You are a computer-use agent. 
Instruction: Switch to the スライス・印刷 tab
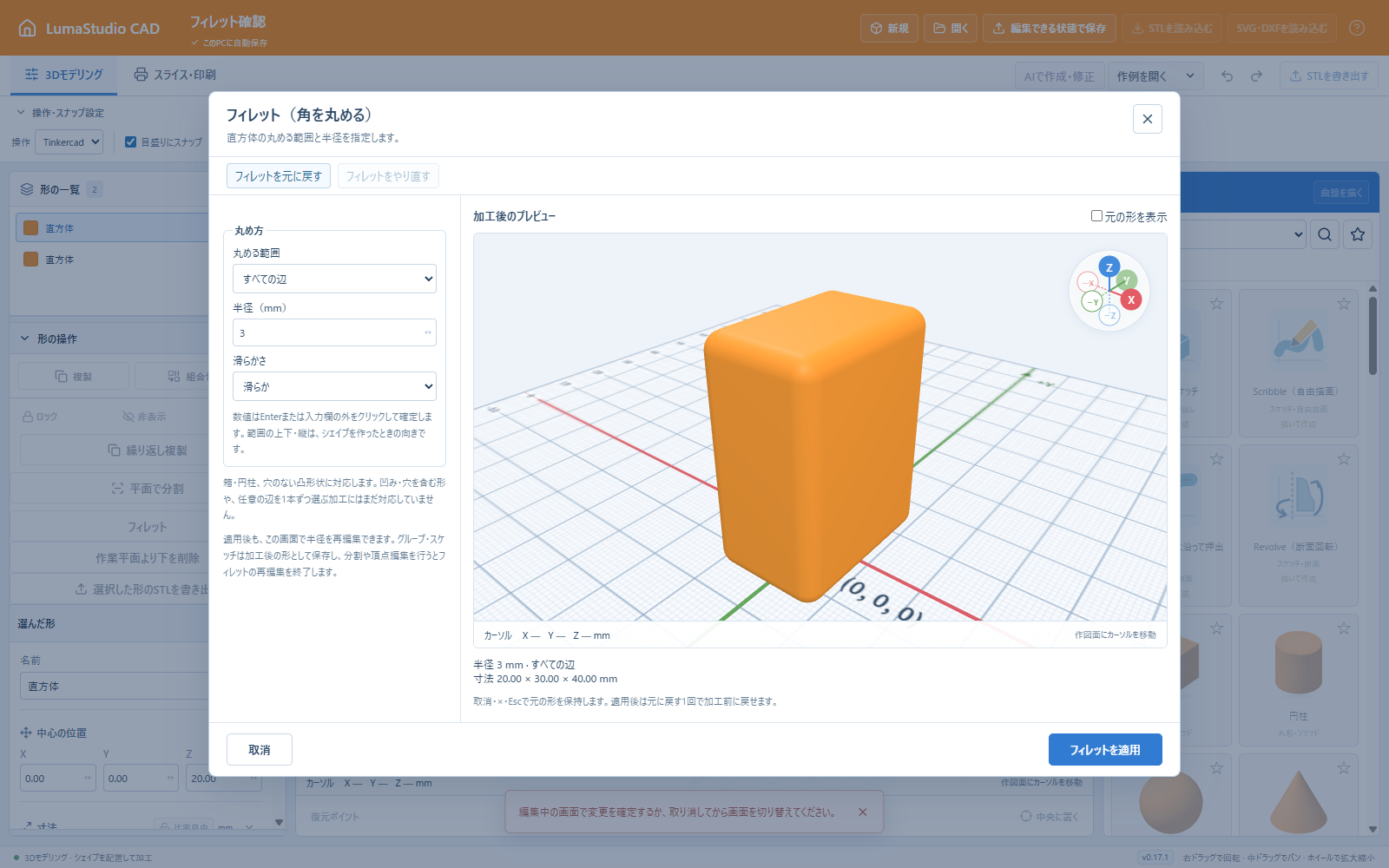(174, 75)
